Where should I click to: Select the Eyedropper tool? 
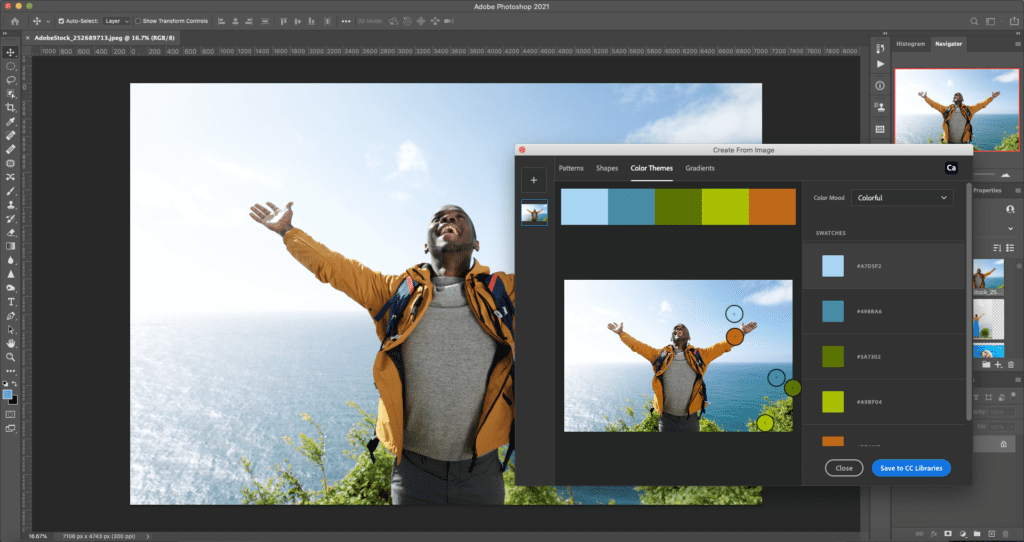(x=10, y=121)
